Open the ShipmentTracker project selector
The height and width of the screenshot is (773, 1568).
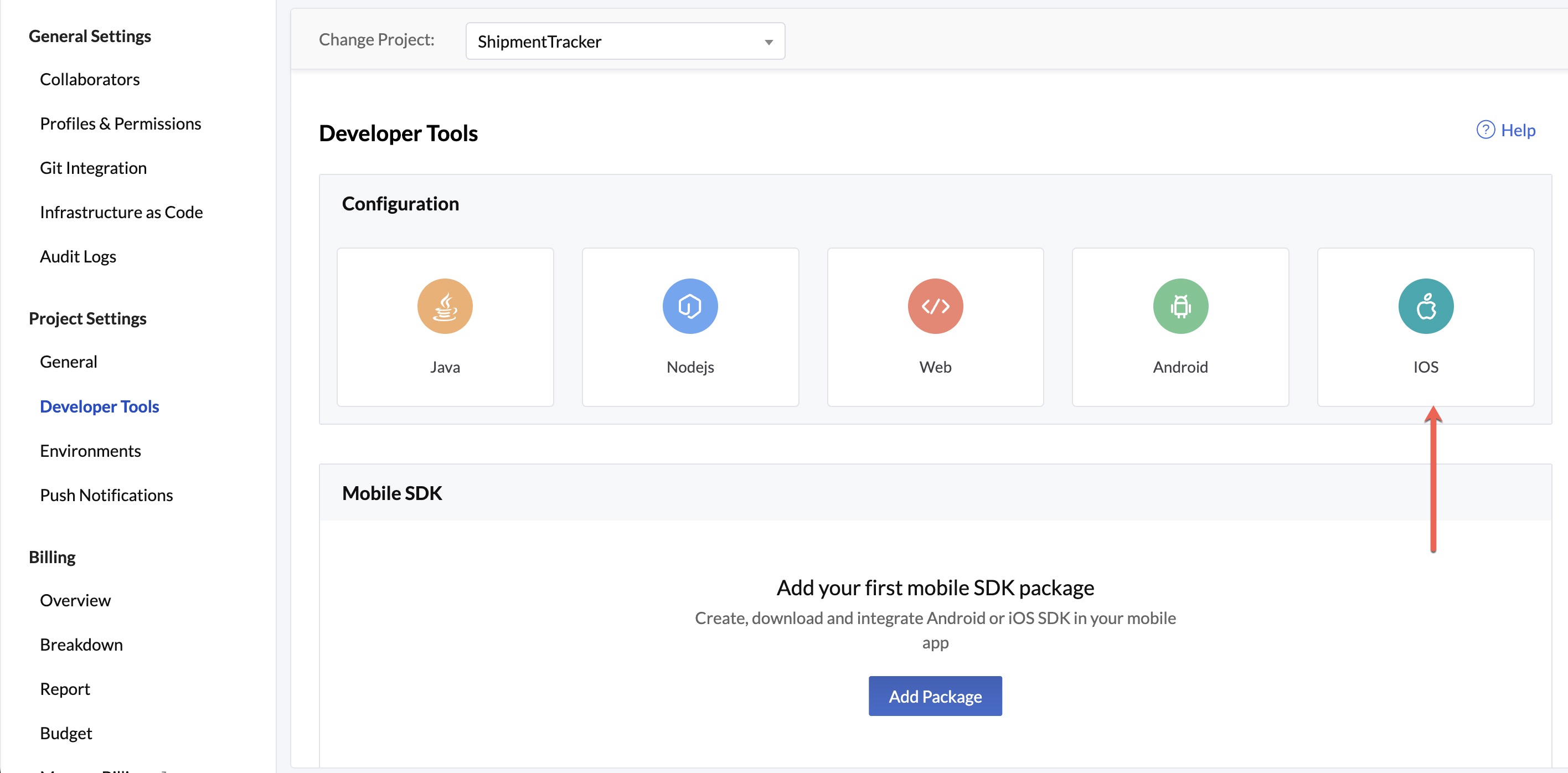625,41
